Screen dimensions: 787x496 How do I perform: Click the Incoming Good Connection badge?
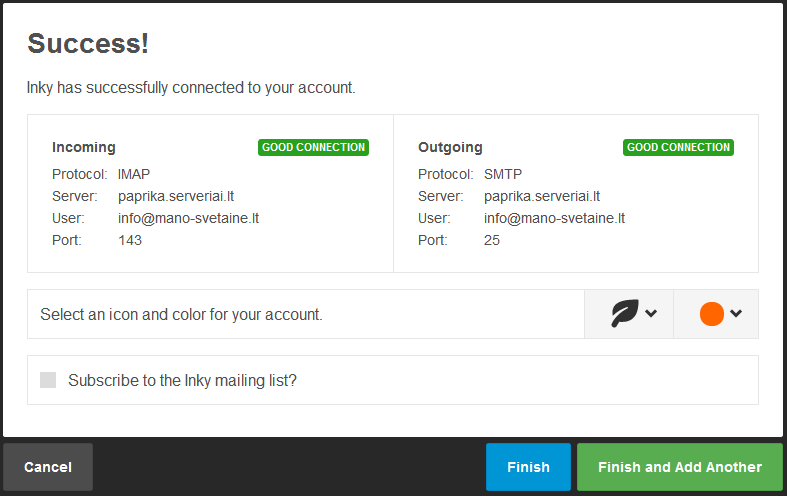[x=313, y=147]
